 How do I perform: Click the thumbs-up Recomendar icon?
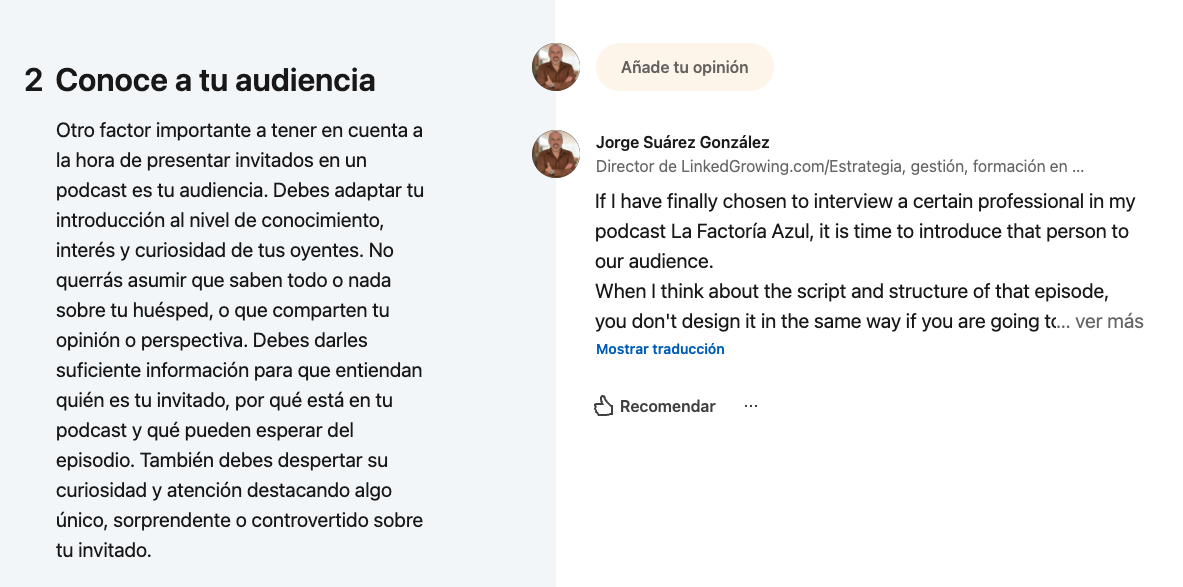pos(603,406)
